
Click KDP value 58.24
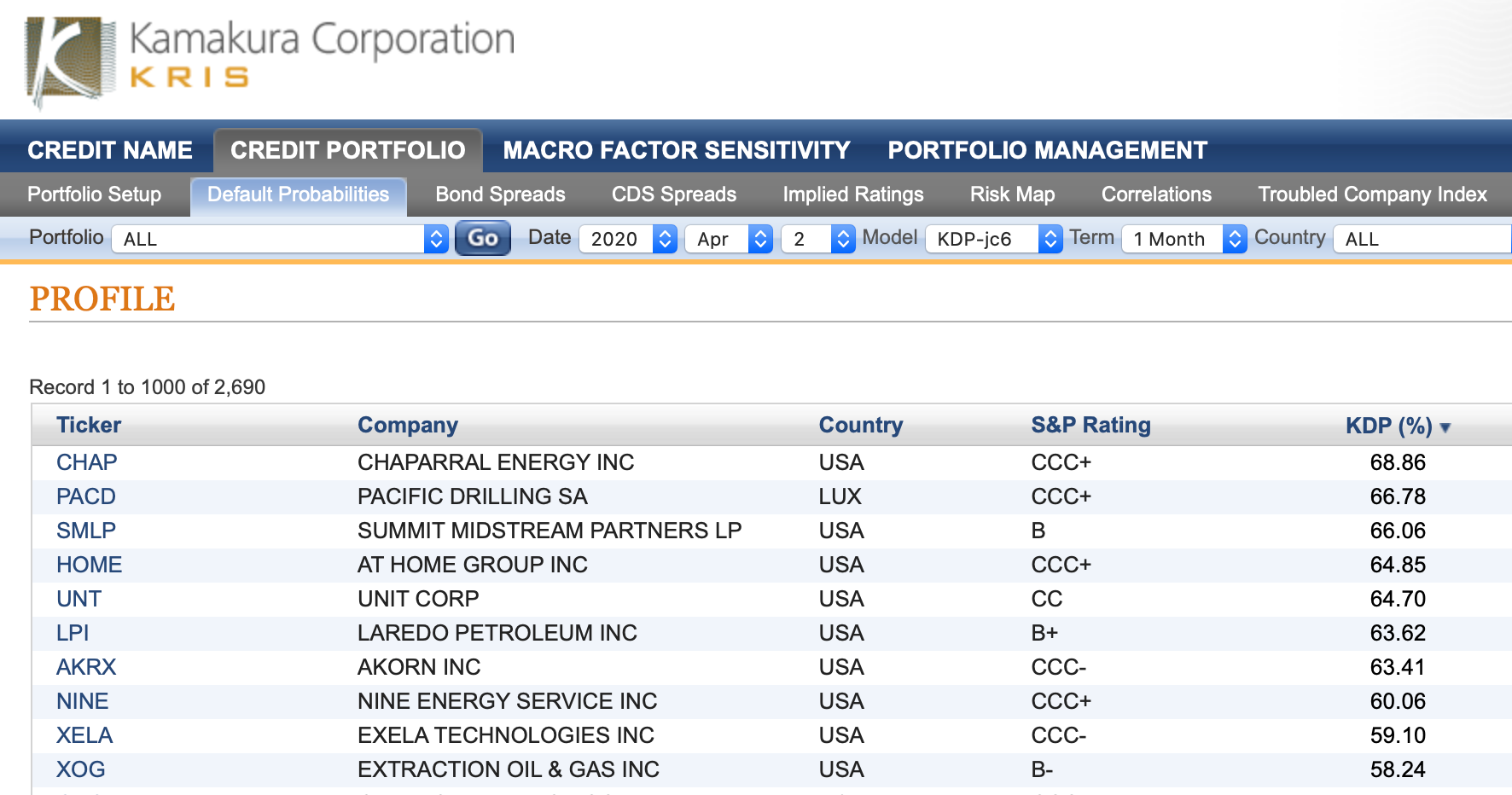tap(1398, 769)
